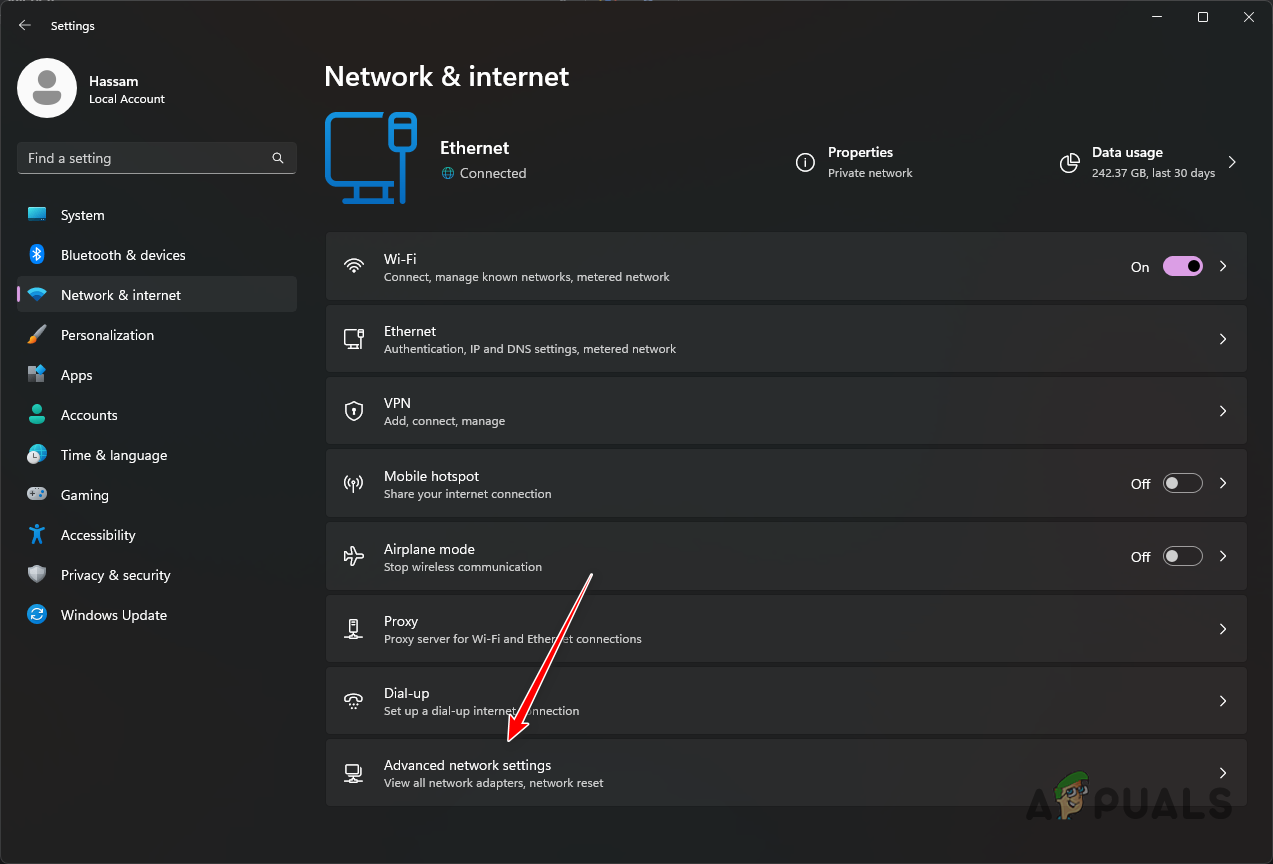Turn on Airplane mode toggle
Viewport: 1273px width, 864px height.
pos(1182,556)
